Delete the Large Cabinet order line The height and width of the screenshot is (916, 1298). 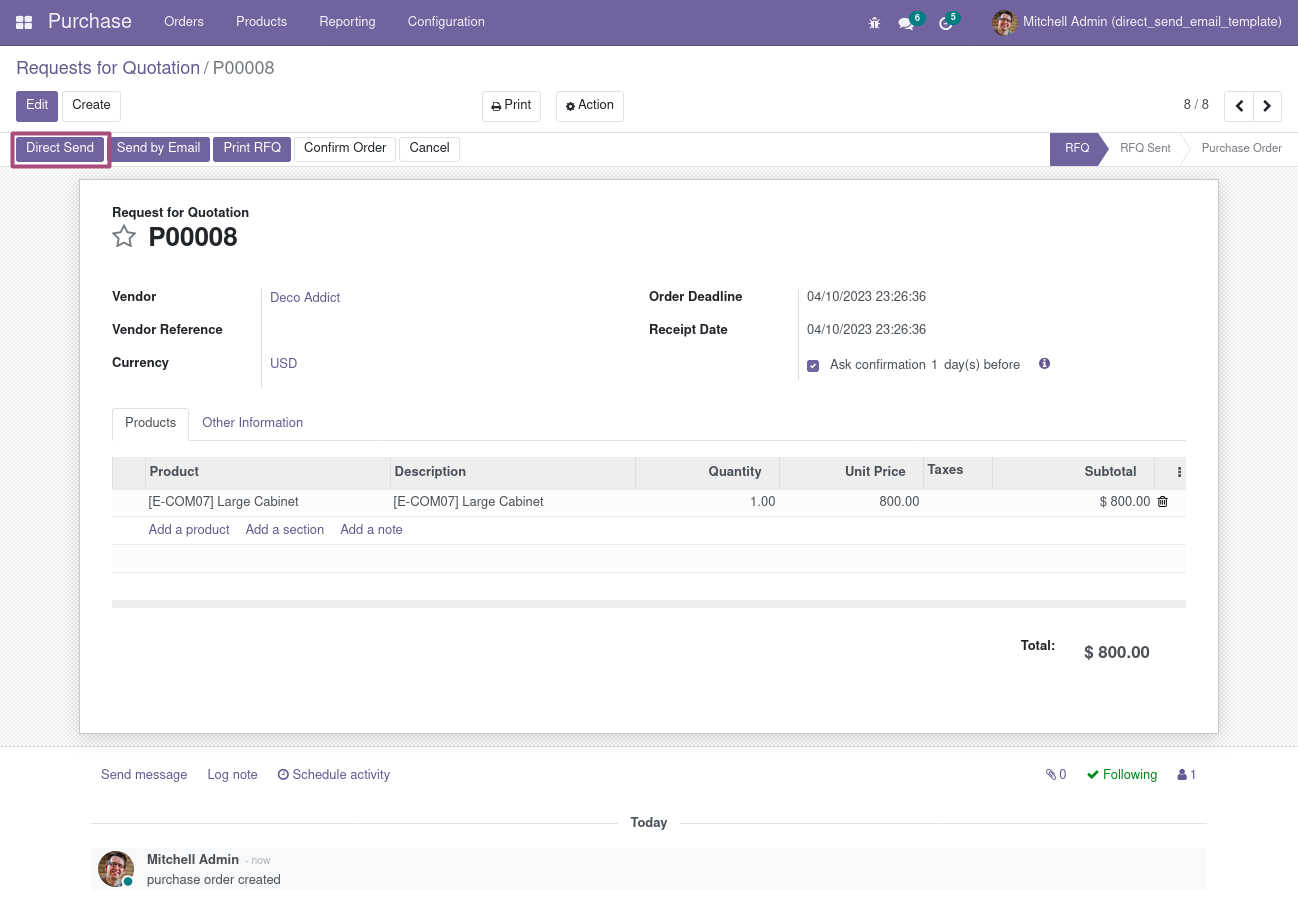pyautogui.click(x=1162, y=502)
